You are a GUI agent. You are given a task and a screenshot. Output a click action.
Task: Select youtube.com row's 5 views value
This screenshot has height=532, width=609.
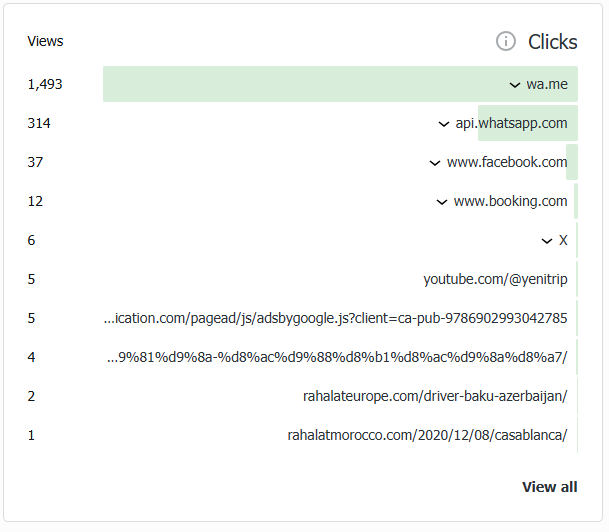pyautogui.click(x=31, y=279)
